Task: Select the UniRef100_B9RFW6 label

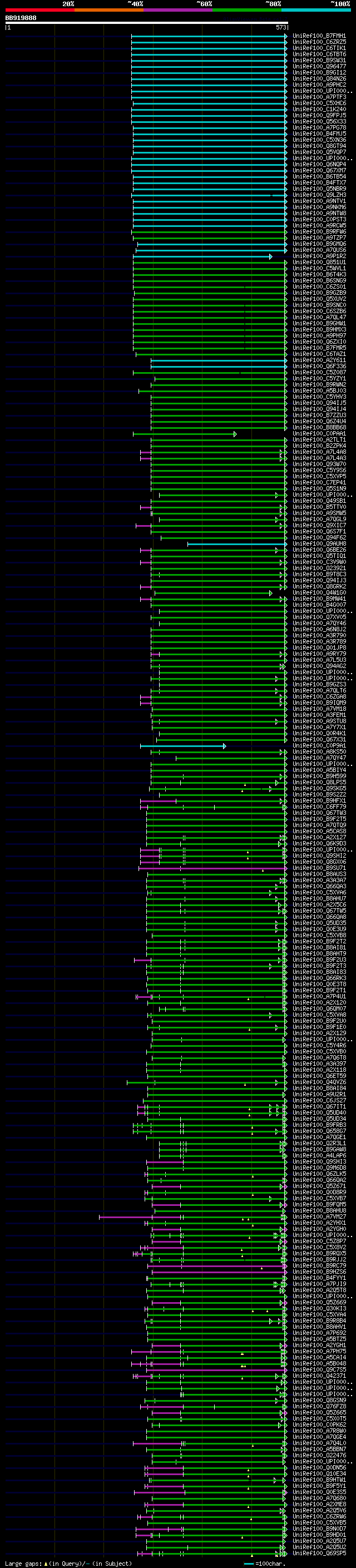Action: (x=319, y=231)
